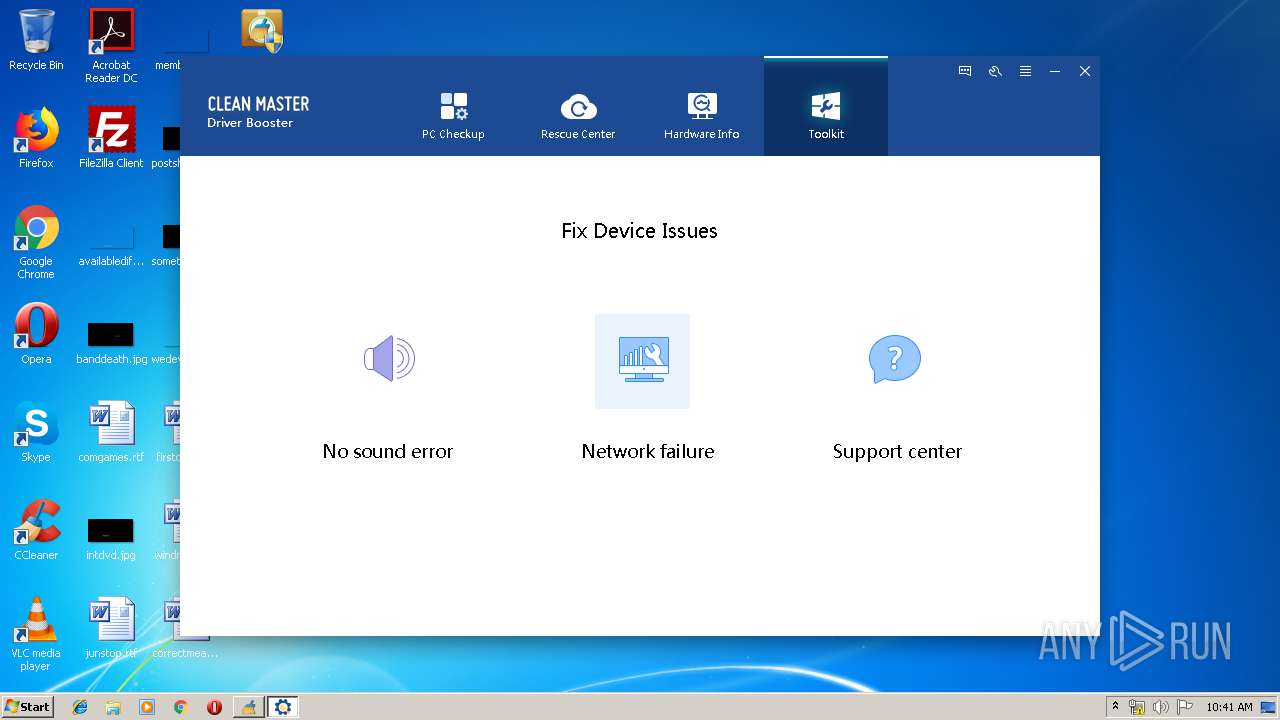Open the Network failure label
The height and width of the screenshot is (720, 1280).
[x=648, y=451]
